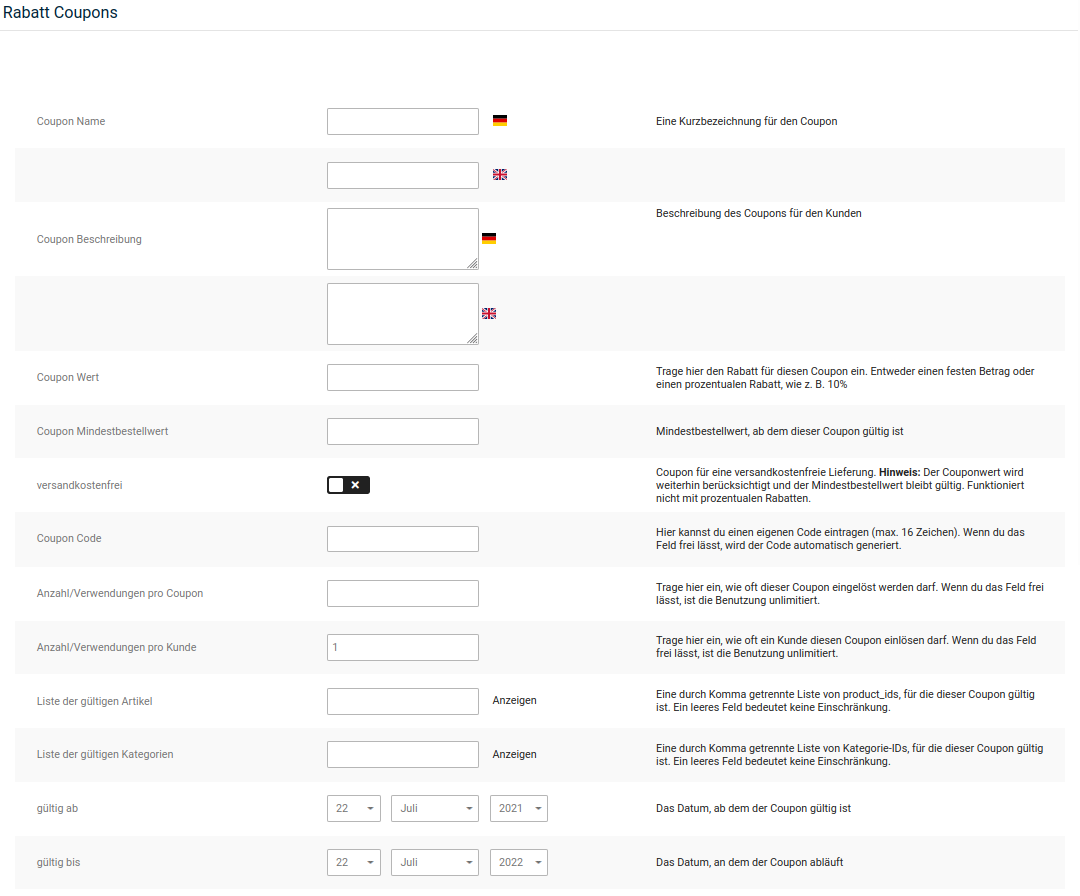This screenshot has width=1080, height=896.
Task: Select the Coupon Mindestbestellwert input
Action: click(403, 432)
